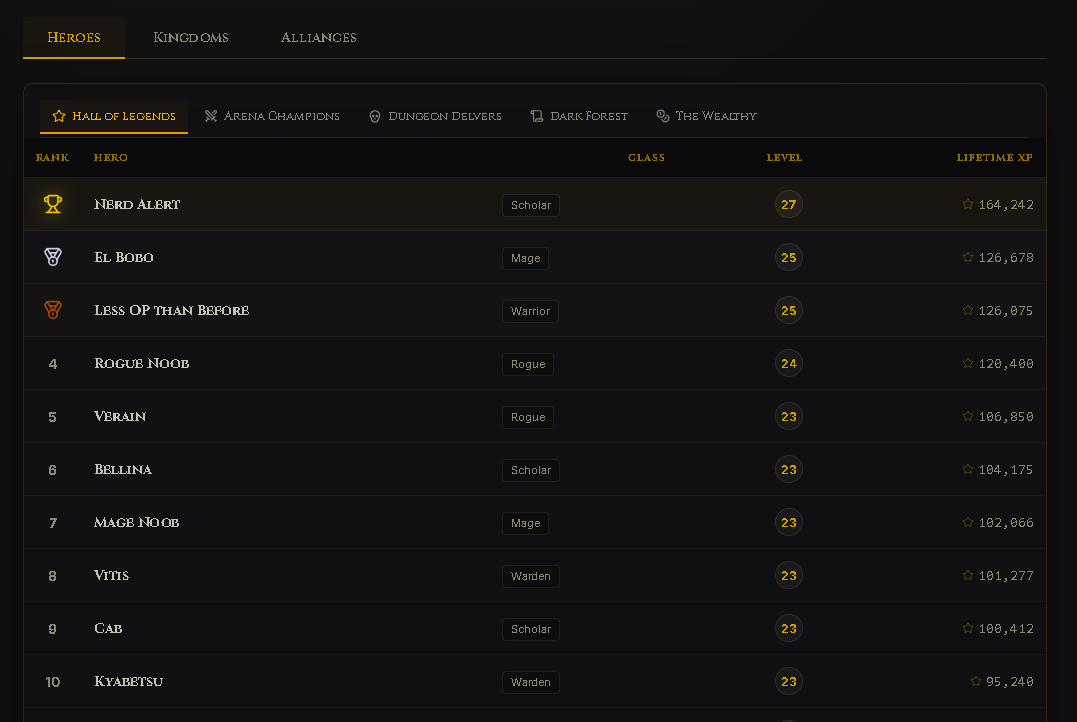Click El Bobo's silver medal icon
This screenshot has height=722, width=1077.
pyautogui.click(x=53, y=257)
